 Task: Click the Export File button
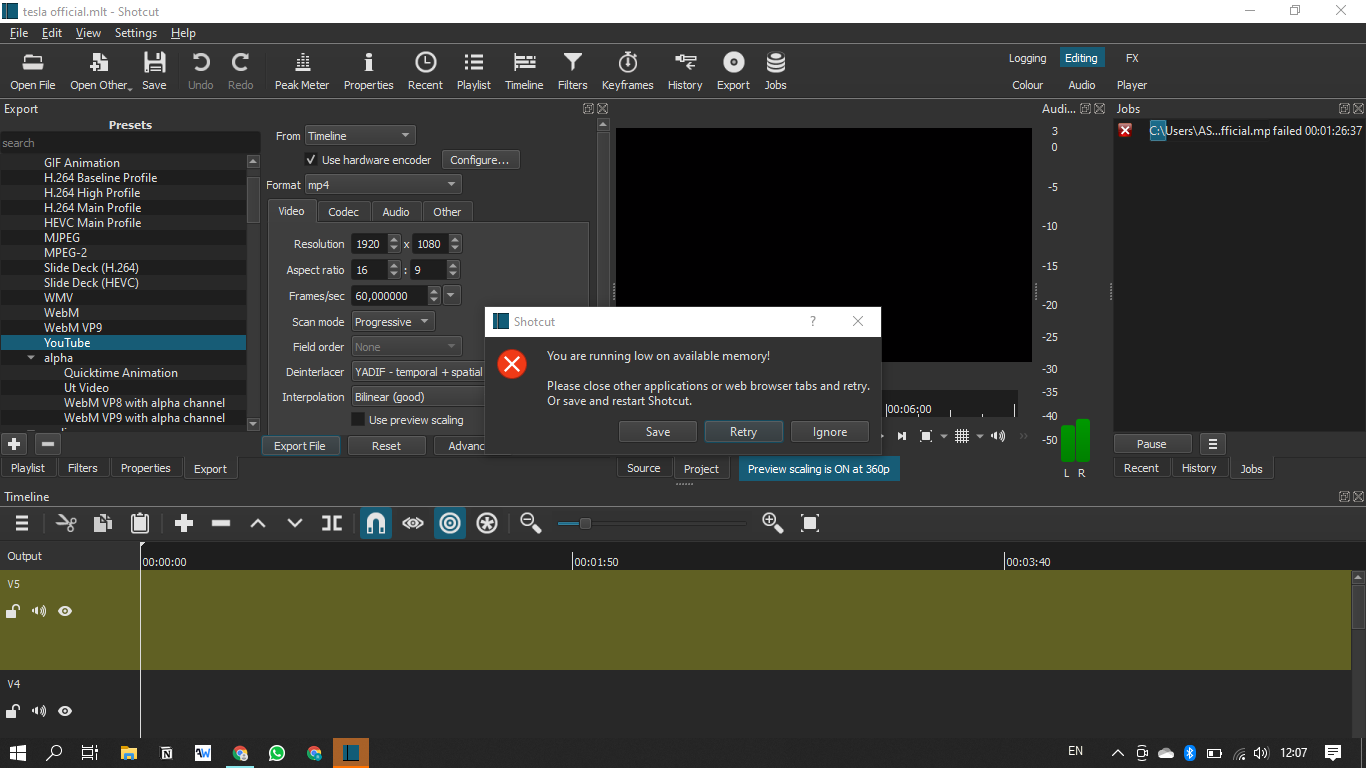click(300, 446)
